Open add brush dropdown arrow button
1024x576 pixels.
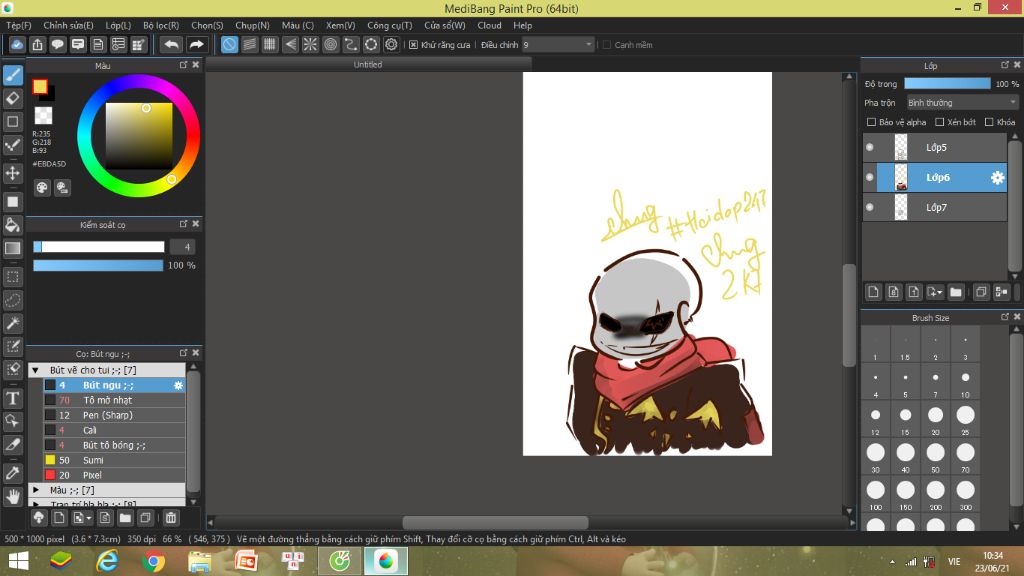pos(82,518)
